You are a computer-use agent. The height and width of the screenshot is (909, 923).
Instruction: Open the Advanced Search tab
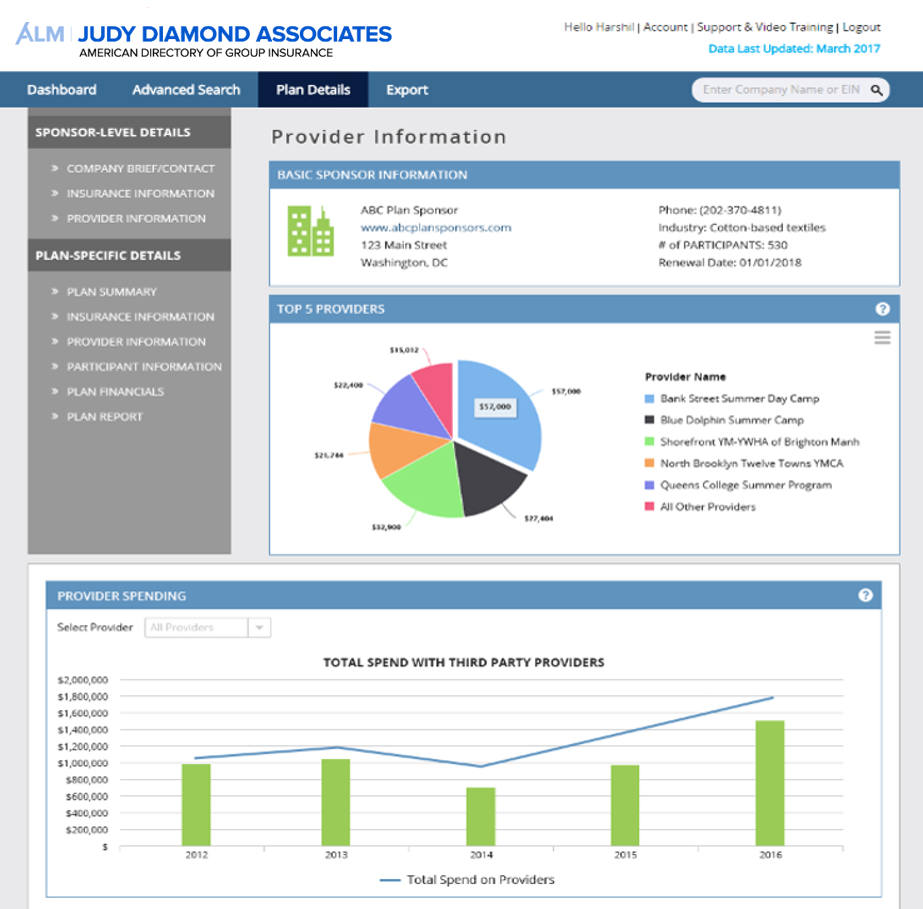pos(186,89)
